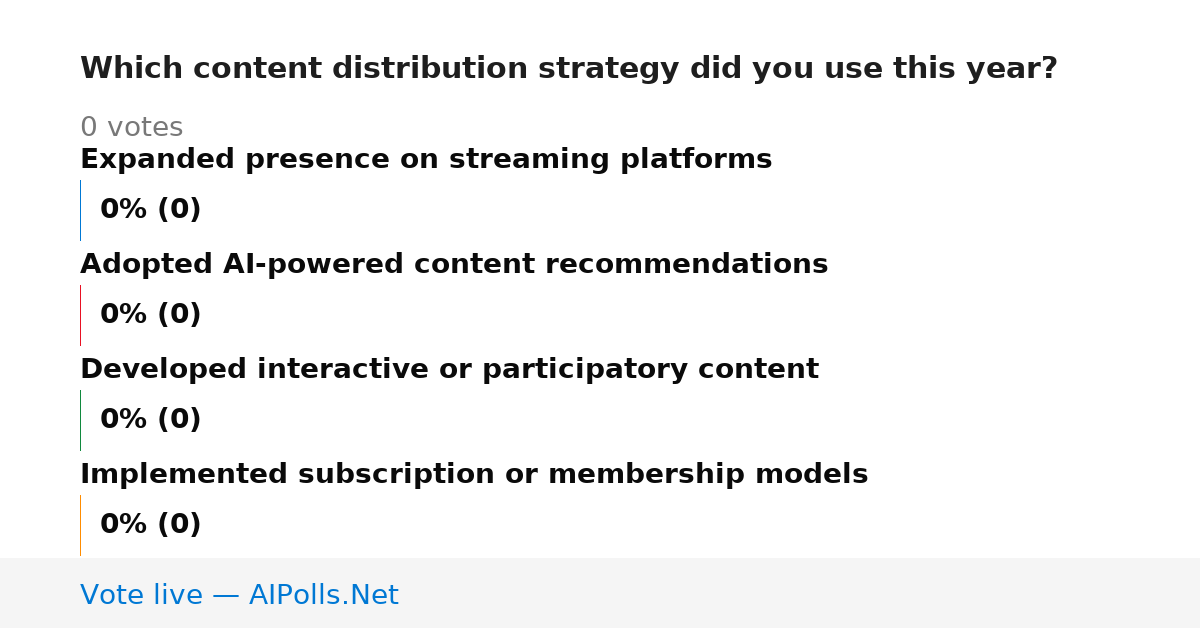1200x628 pixels.
Task: Click the word 'AIPolls.Net' in the footer
Action: pos(323,595)
